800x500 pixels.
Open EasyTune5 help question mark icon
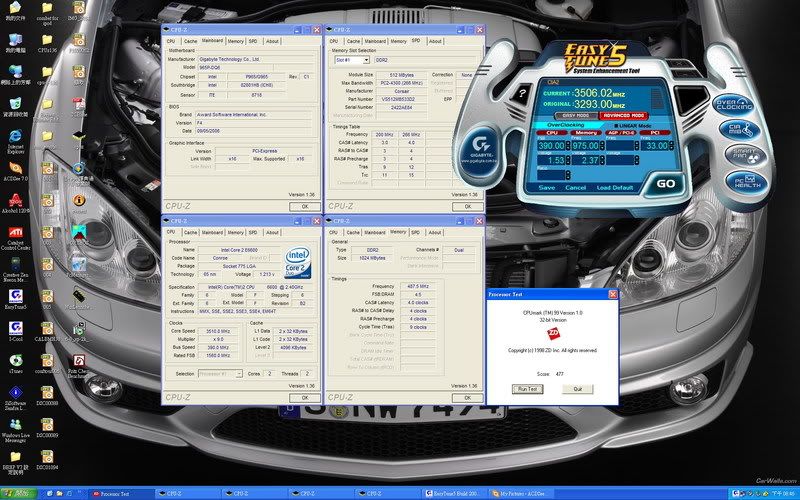pos(521,94)
